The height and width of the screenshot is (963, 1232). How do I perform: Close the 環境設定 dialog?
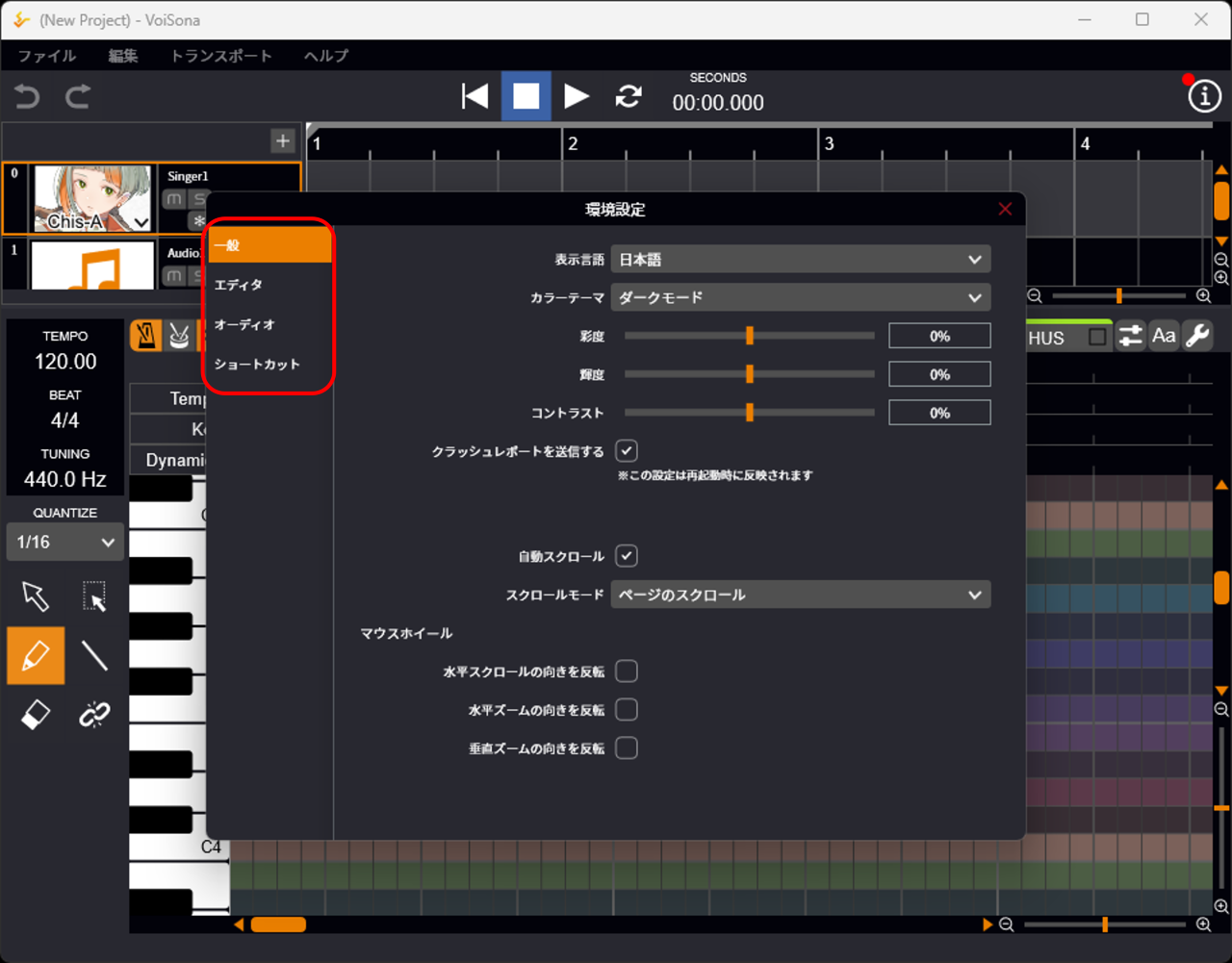(x=1005, y=209)
